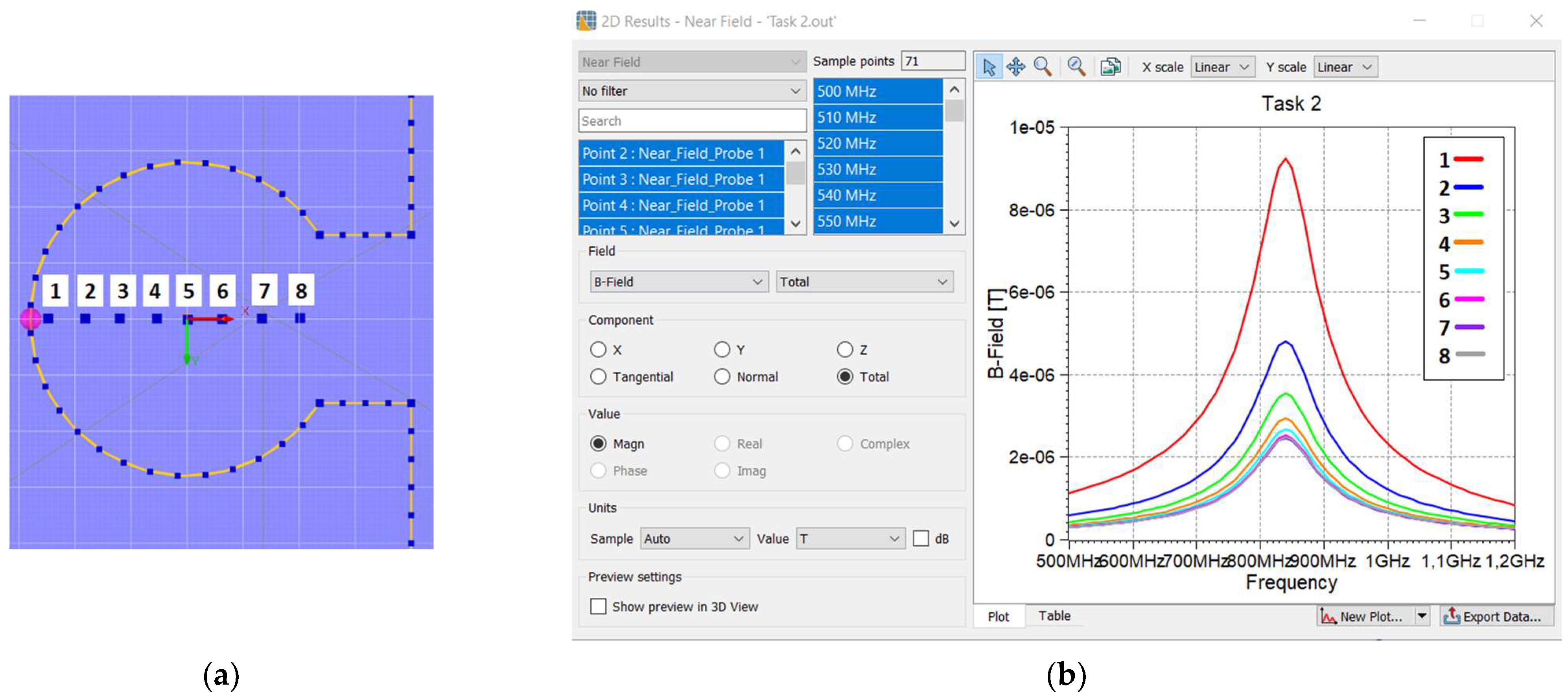Viewport: 1568px width, 696px height.
Task: Click the reset zoom magnifier icon
Action: coord(1077,67)
